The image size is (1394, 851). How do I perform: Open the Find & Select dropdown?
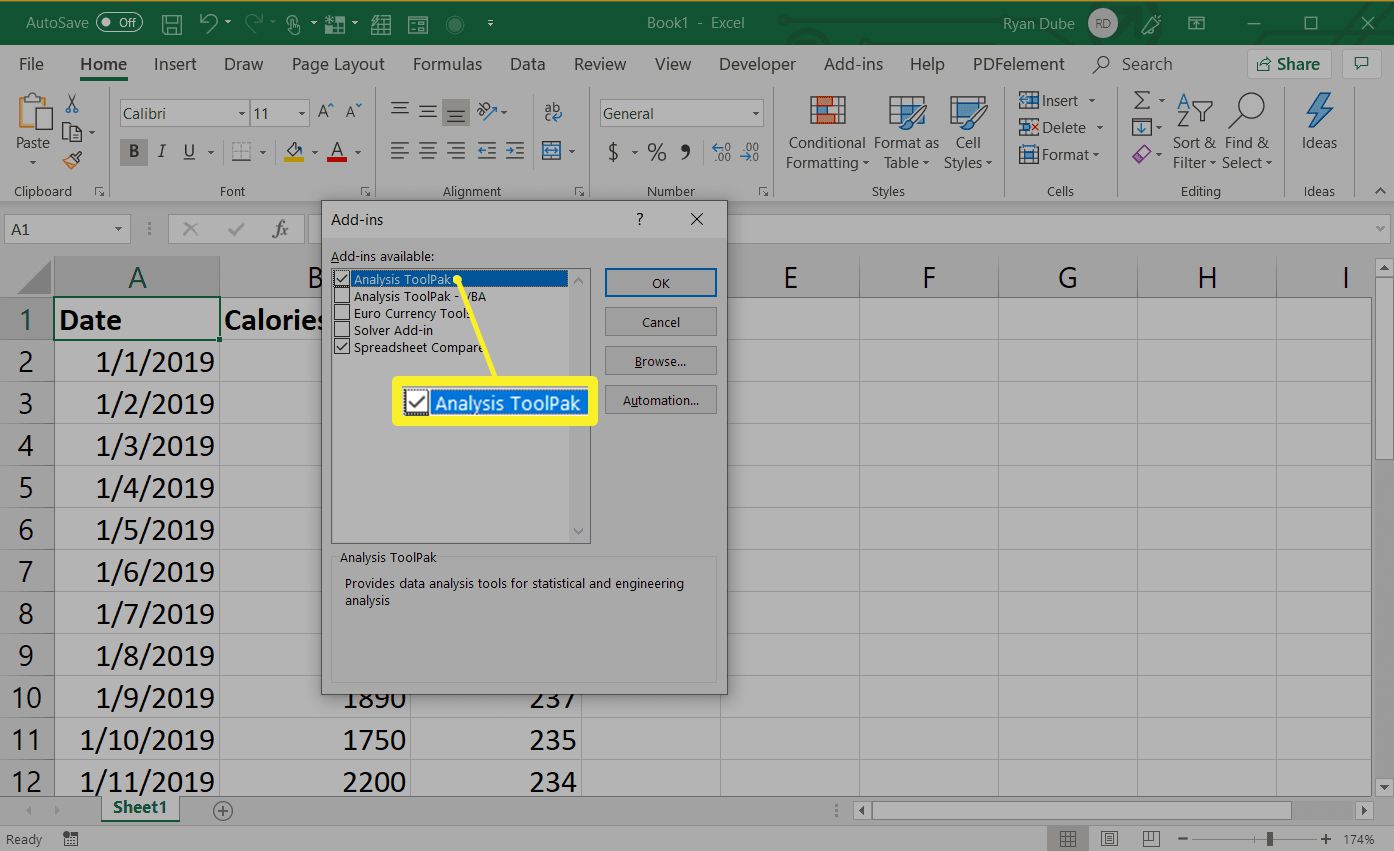1246,134
